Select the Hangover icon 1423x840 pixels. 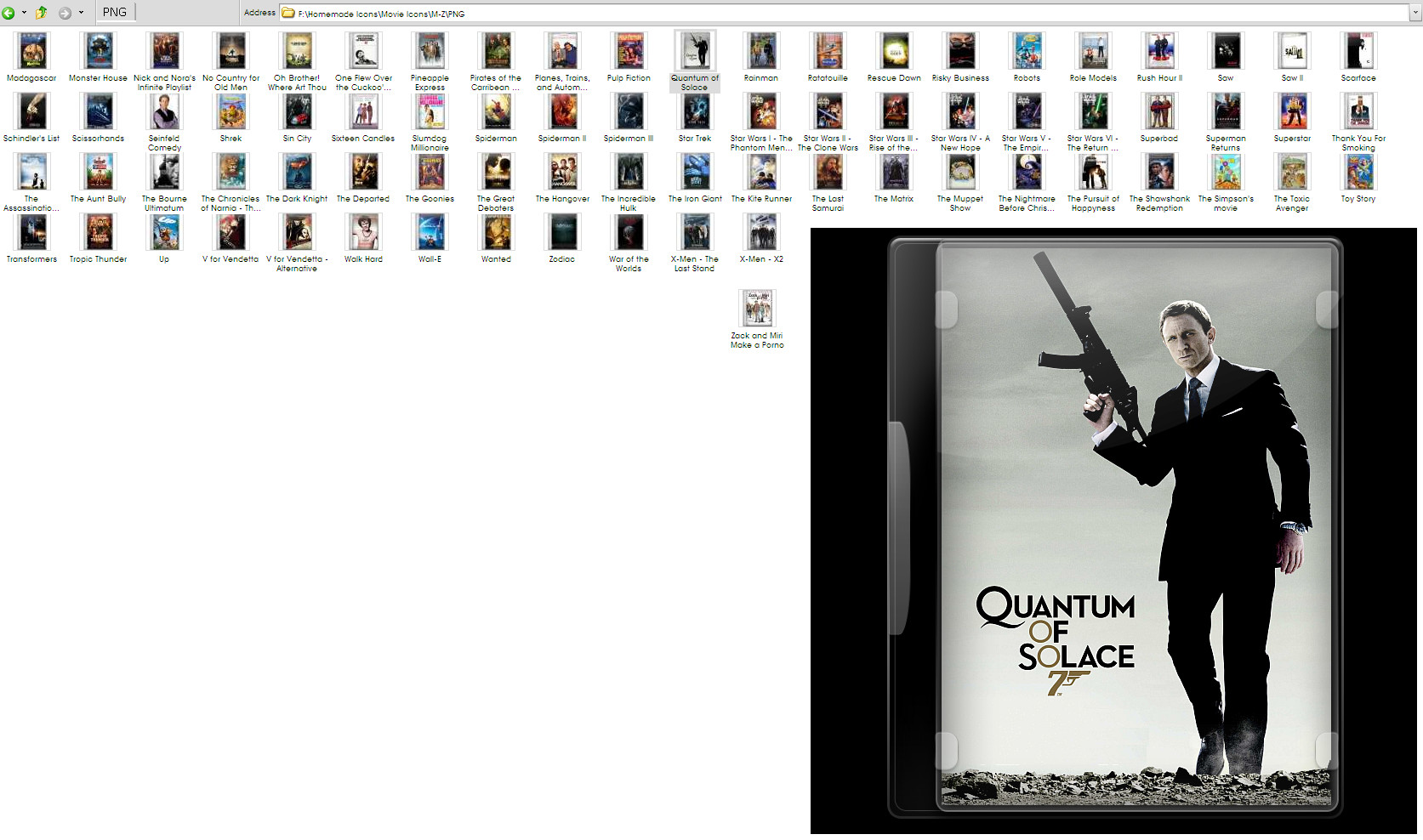click(x=563, y=172)
